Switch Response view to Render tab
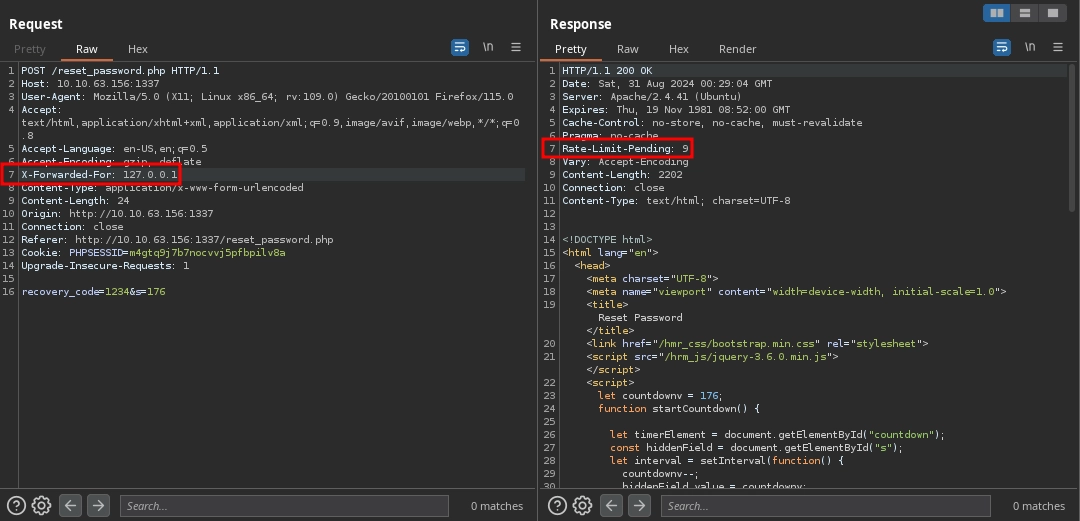Screen dimensions: 1080x521 [737, 49]
